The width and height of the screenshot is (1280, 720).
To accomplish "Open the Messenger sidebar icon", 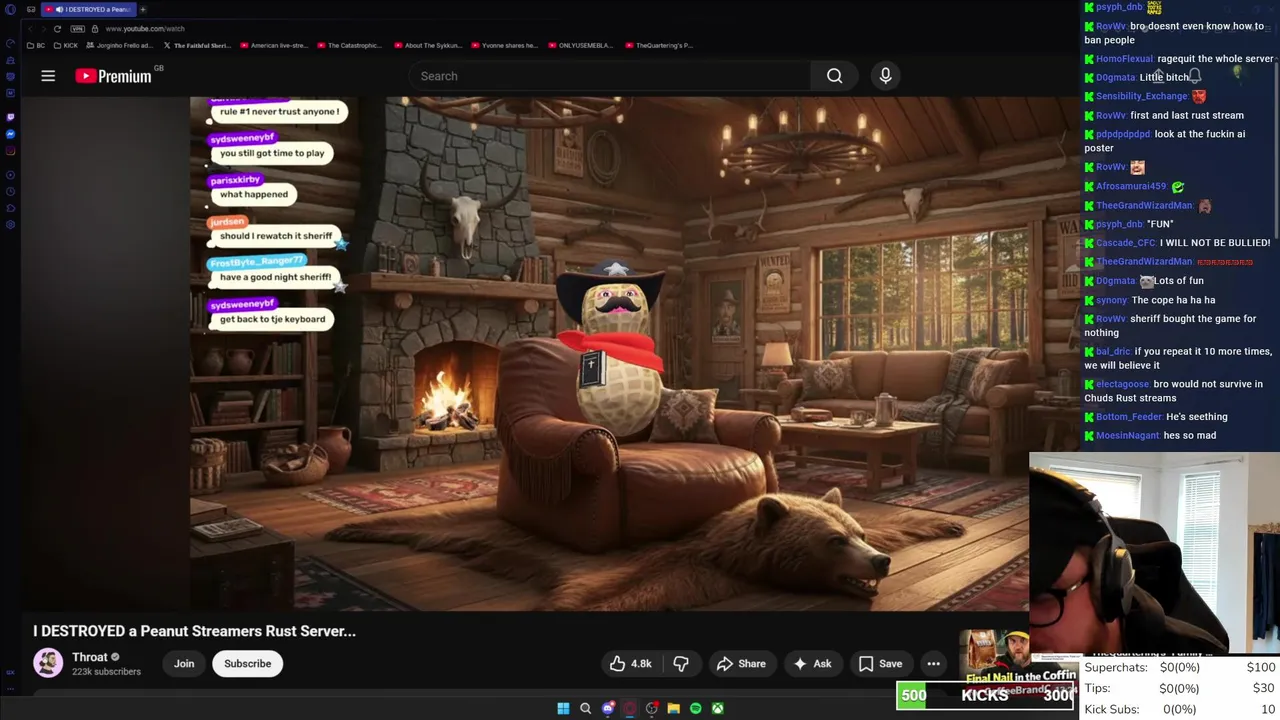I will click(x=10, y=134).
